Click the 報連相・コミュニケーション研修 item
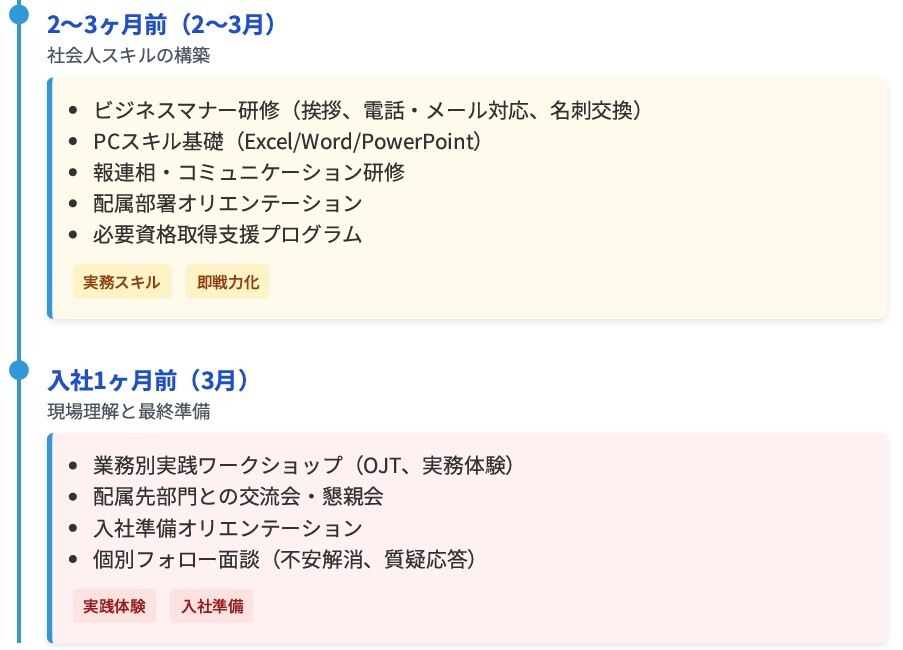The image size is (903, 650). click(249, 172)
